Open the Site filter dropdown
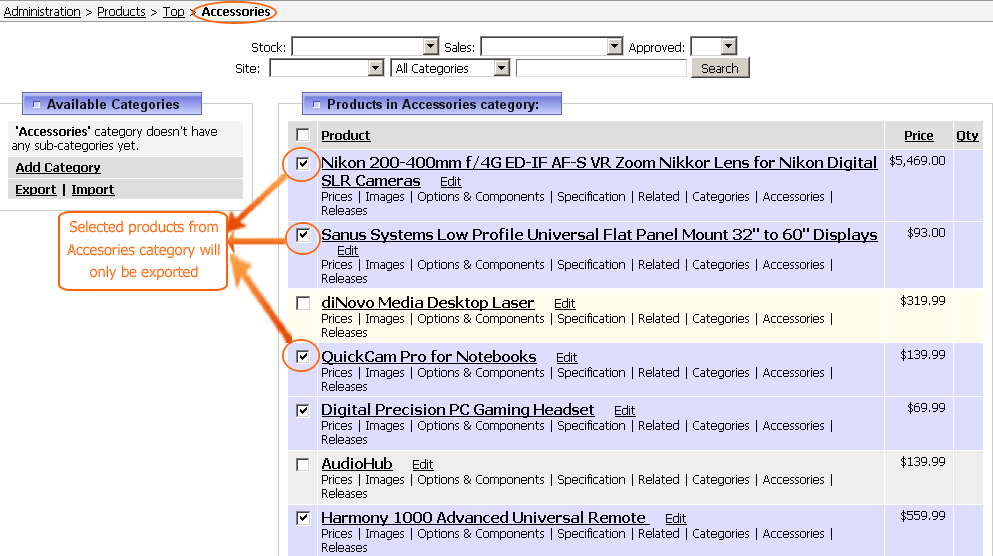 (x=327, y=68)
